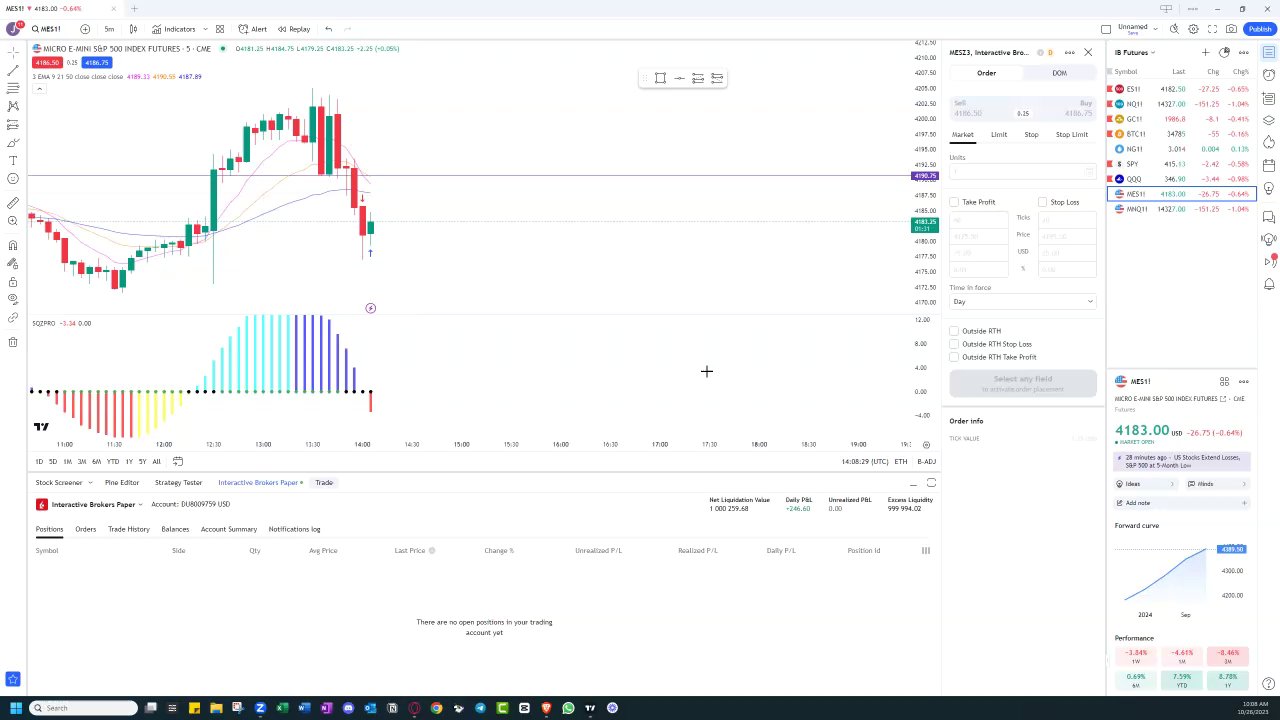Enable the Take Profit checkbox
The image size is (1280, 720).
954,202
